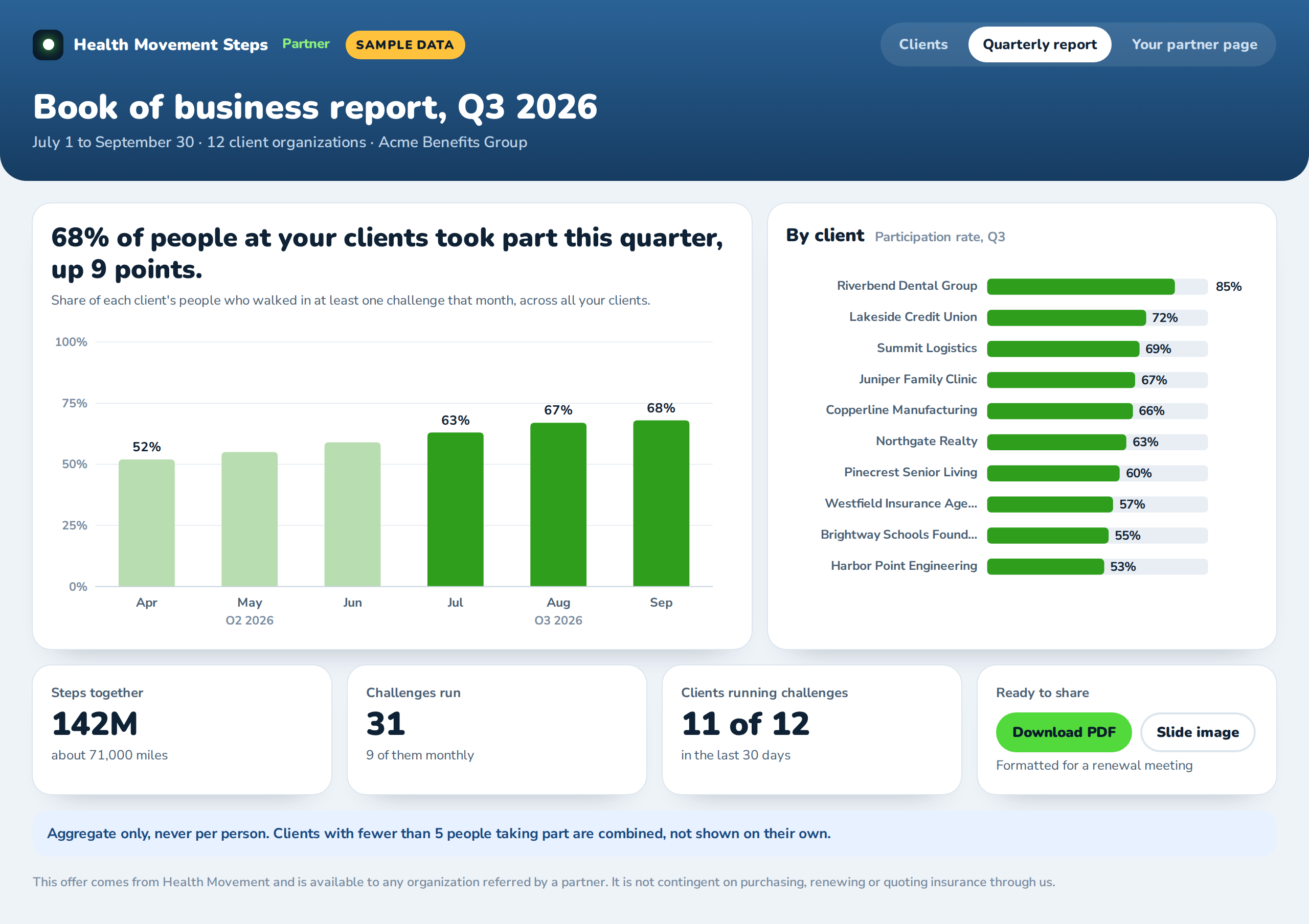The width and height of the screenshot is (1309, 924).
Task: Click the "By client" panel heading
Action: (824, 235)
